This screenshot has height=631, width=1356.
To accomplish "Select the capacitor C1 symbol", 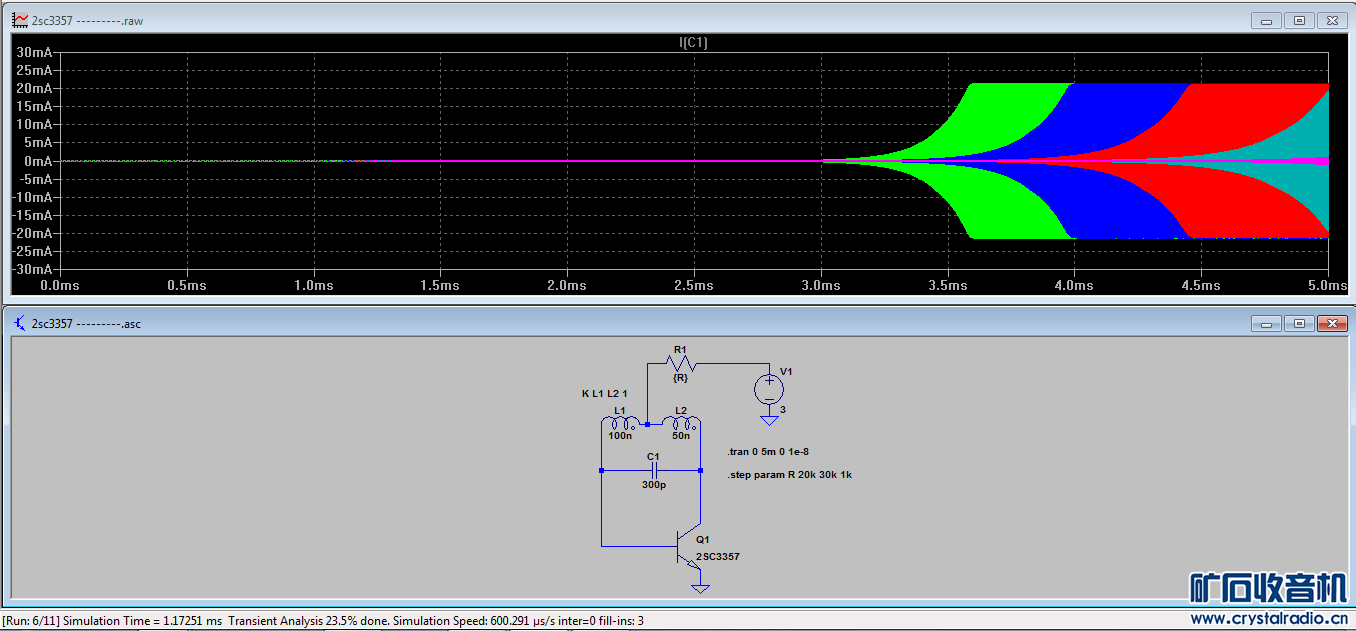I will click(x=652, y=470).
